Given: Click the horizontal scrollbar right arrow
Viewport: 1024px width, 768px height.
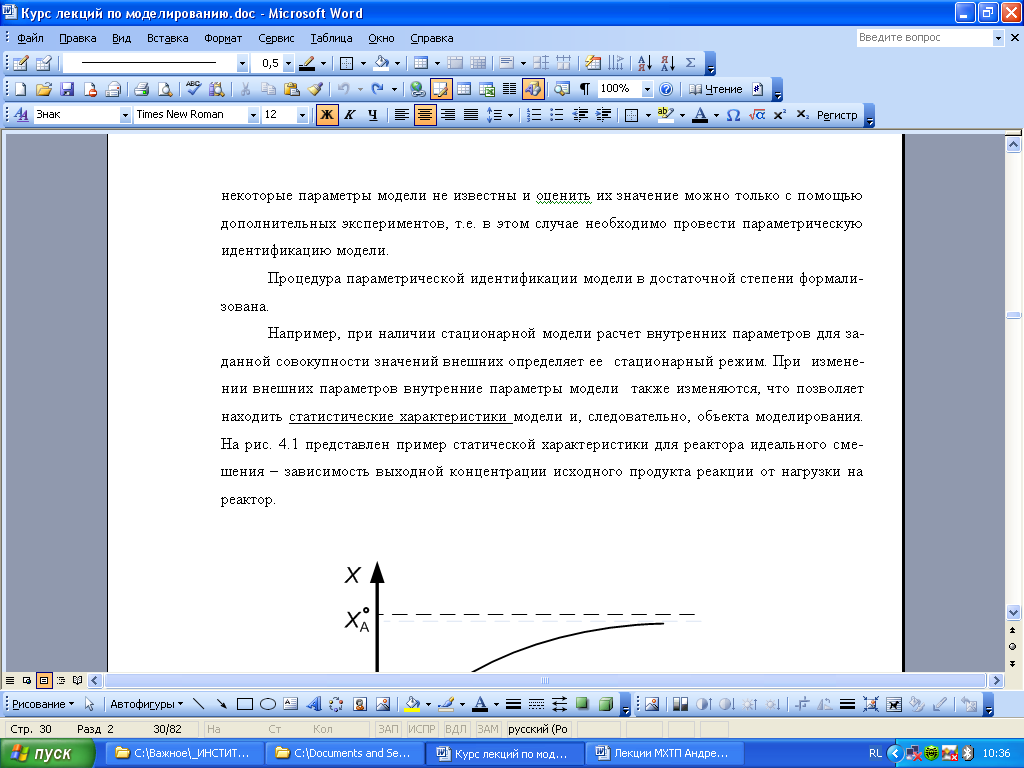Looking at the screenshot, I should pyautogui.click(x=996, y=680).
